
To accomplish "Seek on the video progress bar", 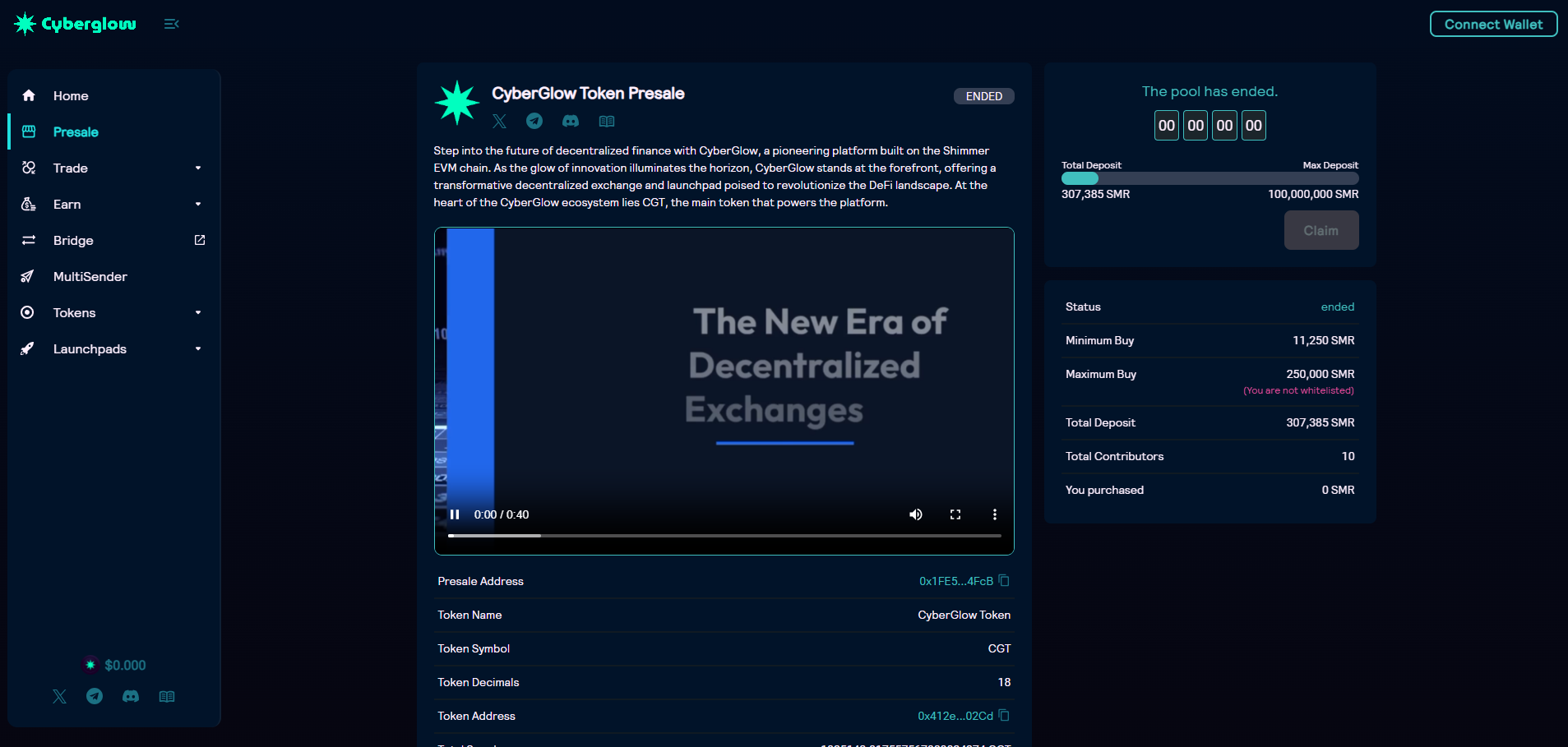I will point(724,536).
